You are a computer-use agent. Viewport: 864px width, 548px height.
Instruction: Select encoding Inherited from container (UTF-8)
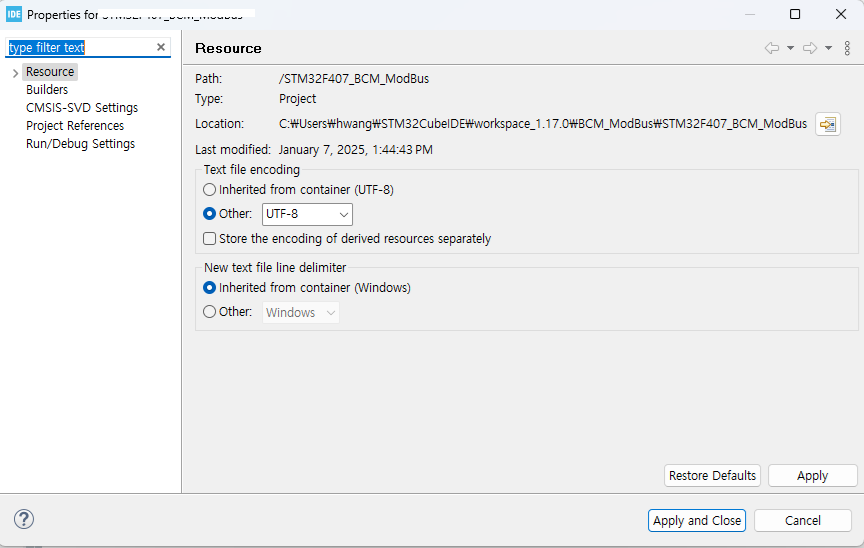[x=209, y=190]
